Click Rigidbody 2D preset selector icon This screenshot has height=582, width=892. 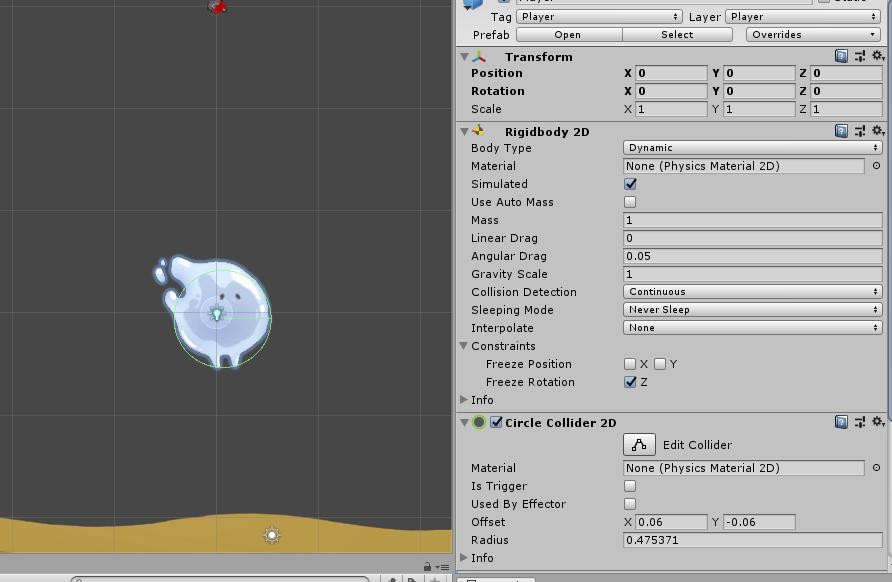coord(860,131)
